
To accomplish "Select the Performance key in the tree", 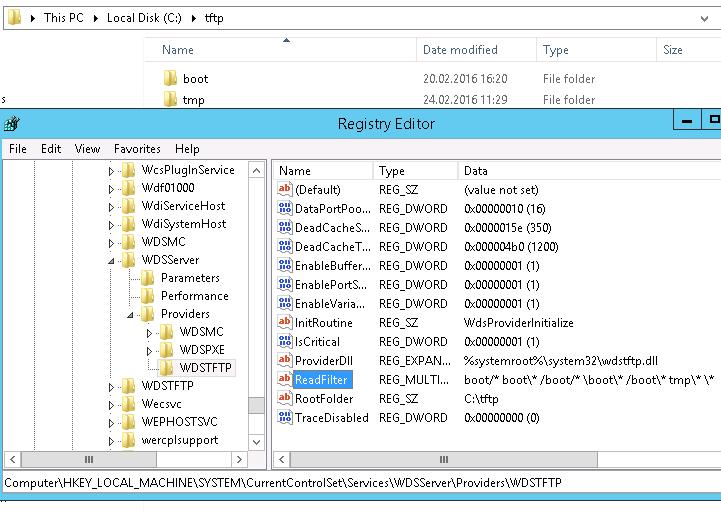I will (194, 296).
